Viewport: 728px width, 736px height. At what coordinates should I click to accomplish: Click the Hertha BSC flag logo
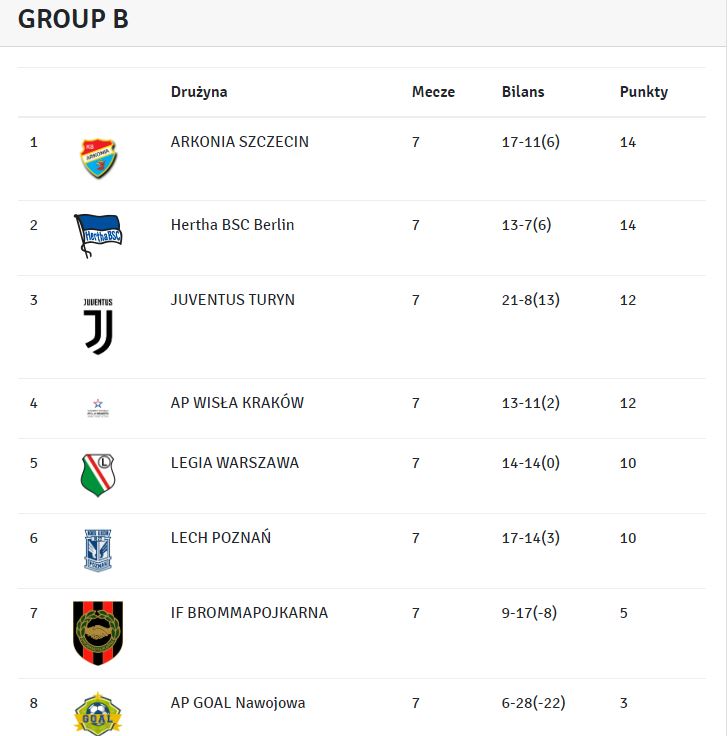[x=98, y=236]
